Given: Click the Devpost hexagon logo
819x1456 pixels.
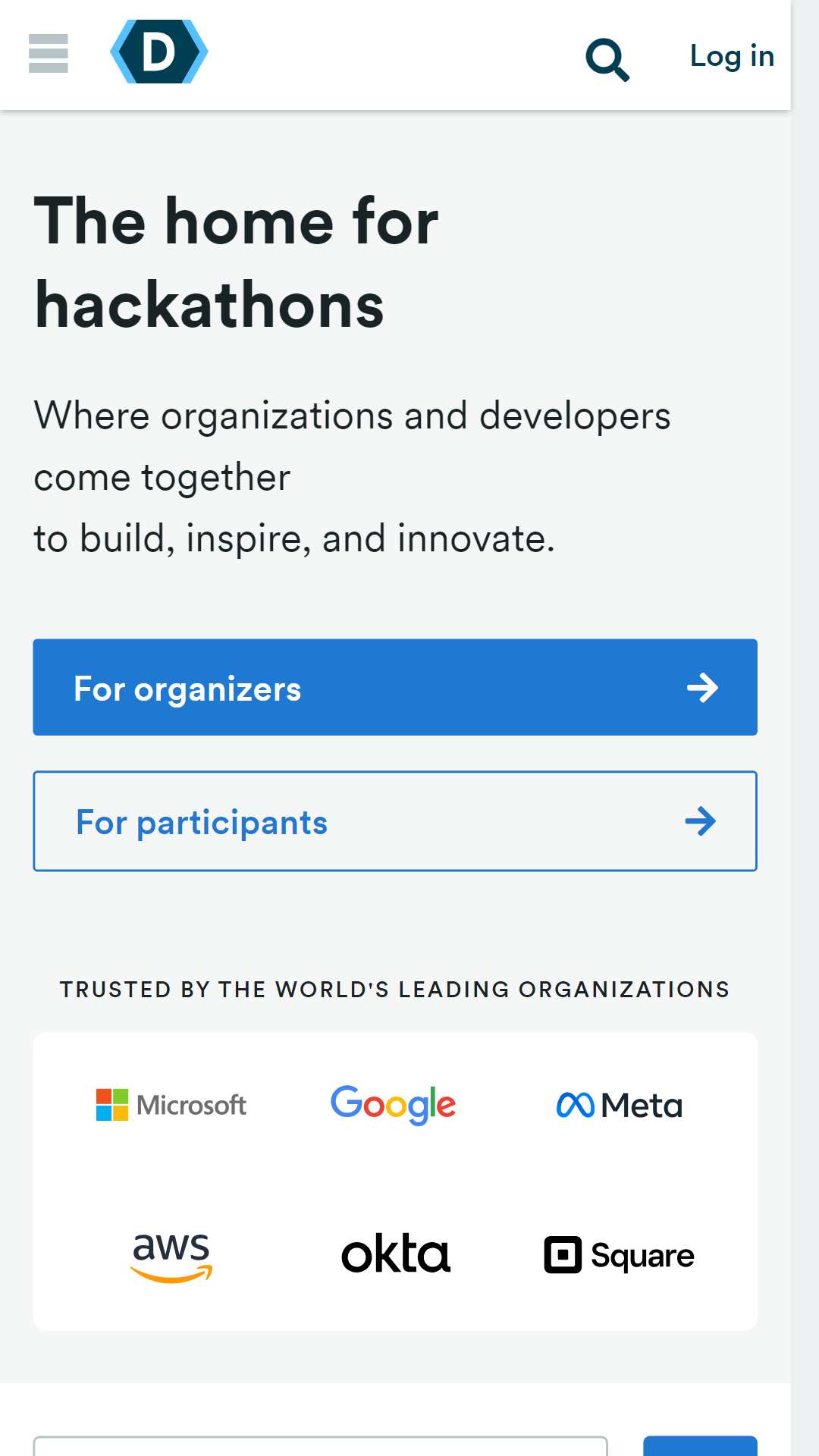Looking at the screenshot, I should click(159, 52).
